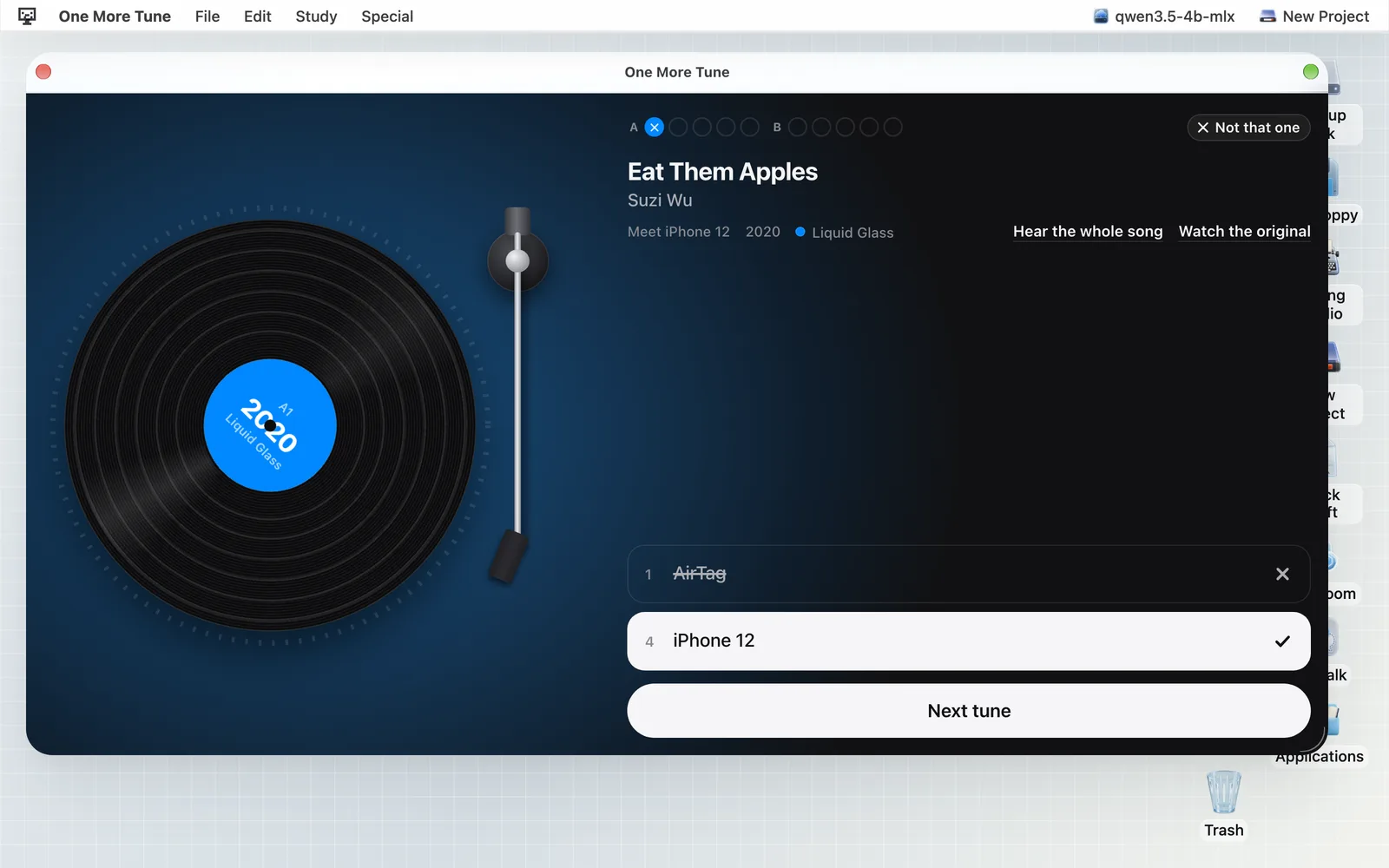The width and height of the screenshot is (1389, 868).
Task: Open the File menu
Action: point(207,16)
